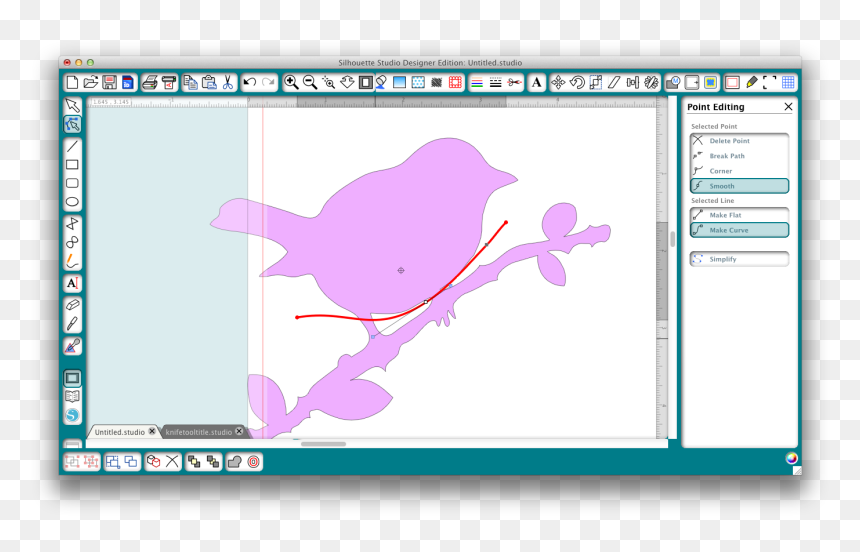Paste from clipboard

(x=209, y=83)
